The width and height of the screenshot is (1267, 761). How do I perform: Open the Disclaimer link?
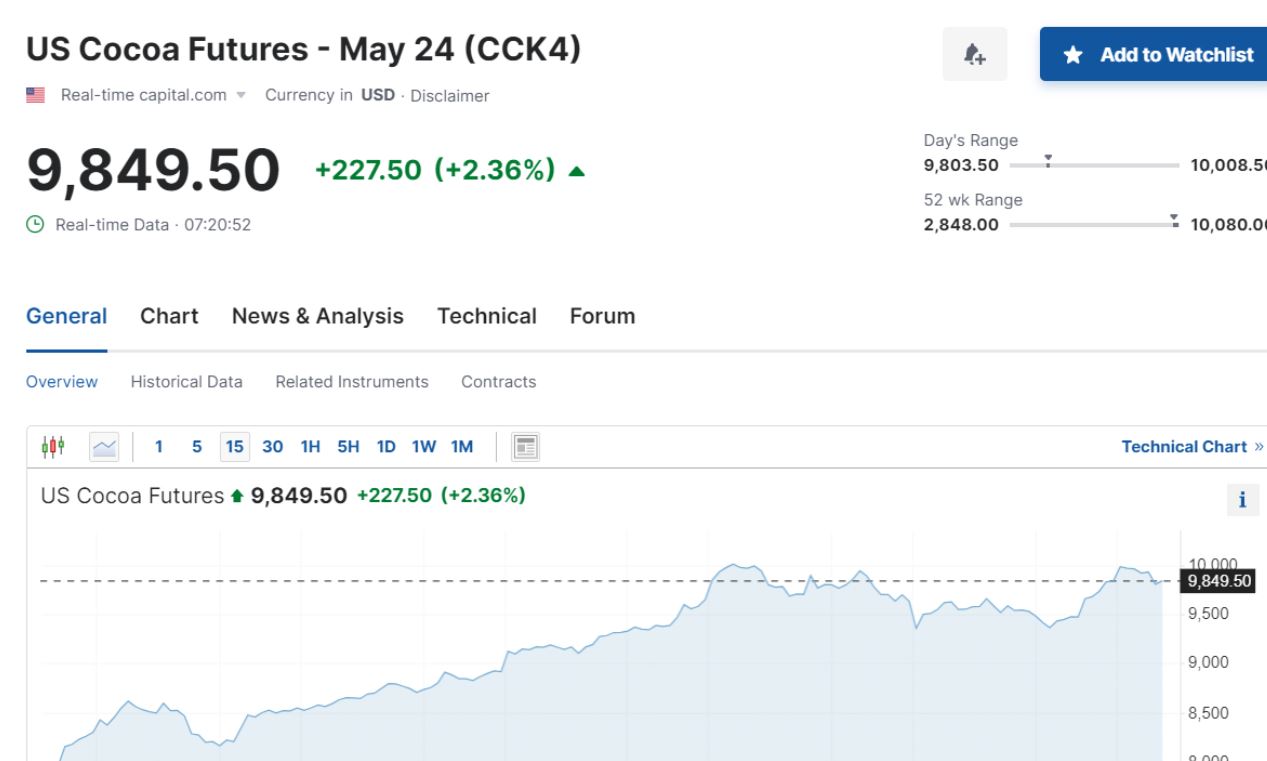click(450, 96)
